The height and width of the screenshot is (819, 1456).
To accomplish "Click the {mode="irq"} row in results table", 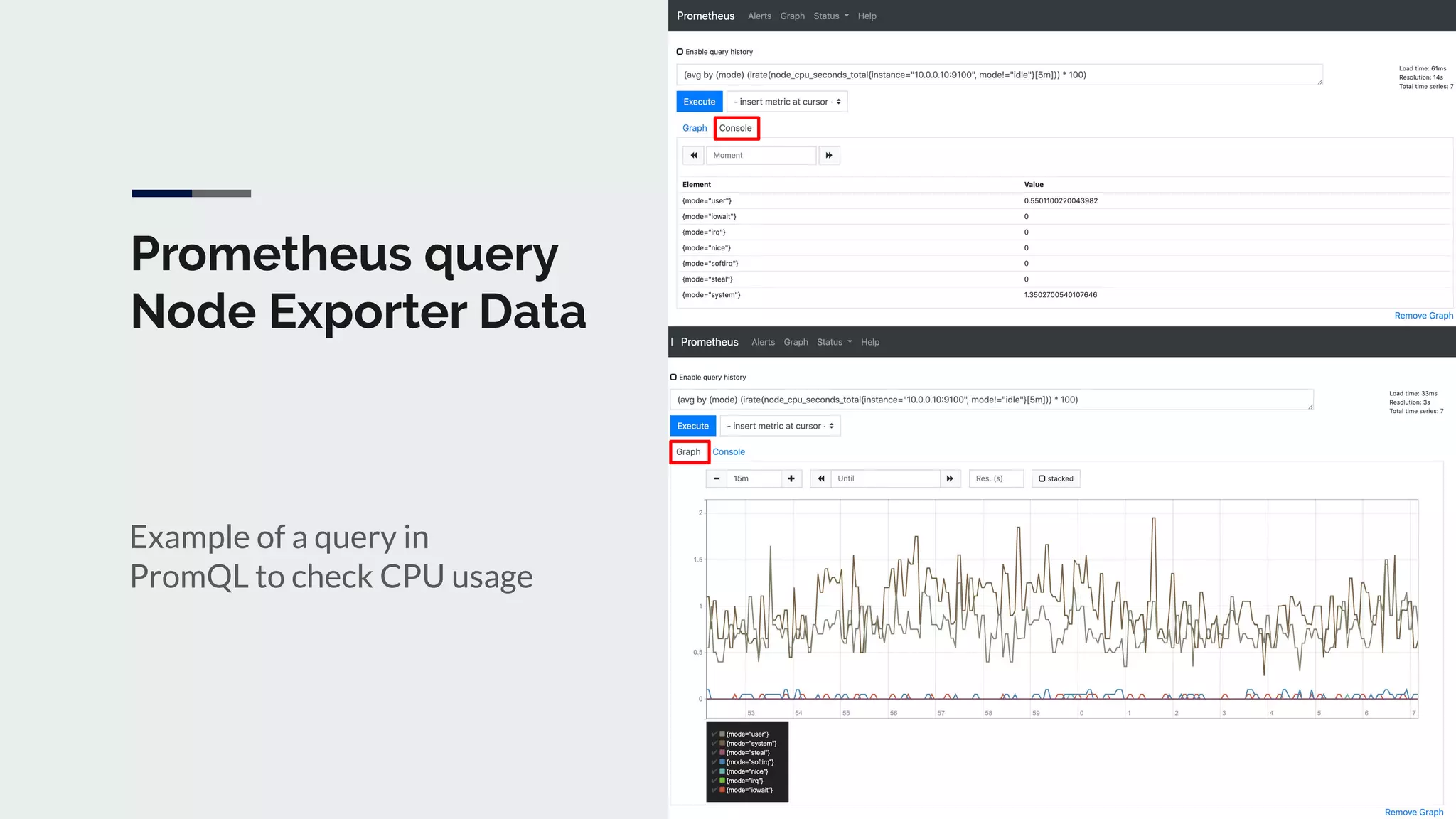I will (1064, 232).
